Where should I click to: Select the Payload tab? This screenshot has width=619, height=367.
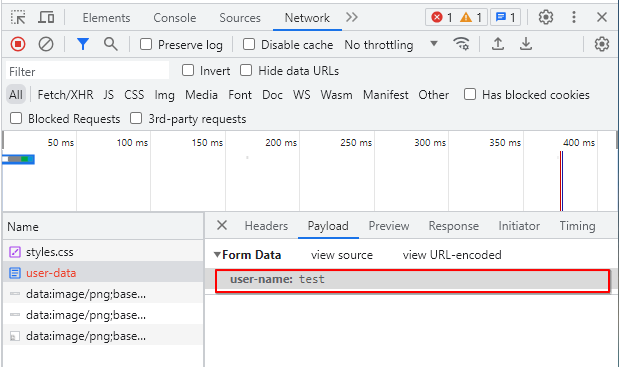pos(328,226)
